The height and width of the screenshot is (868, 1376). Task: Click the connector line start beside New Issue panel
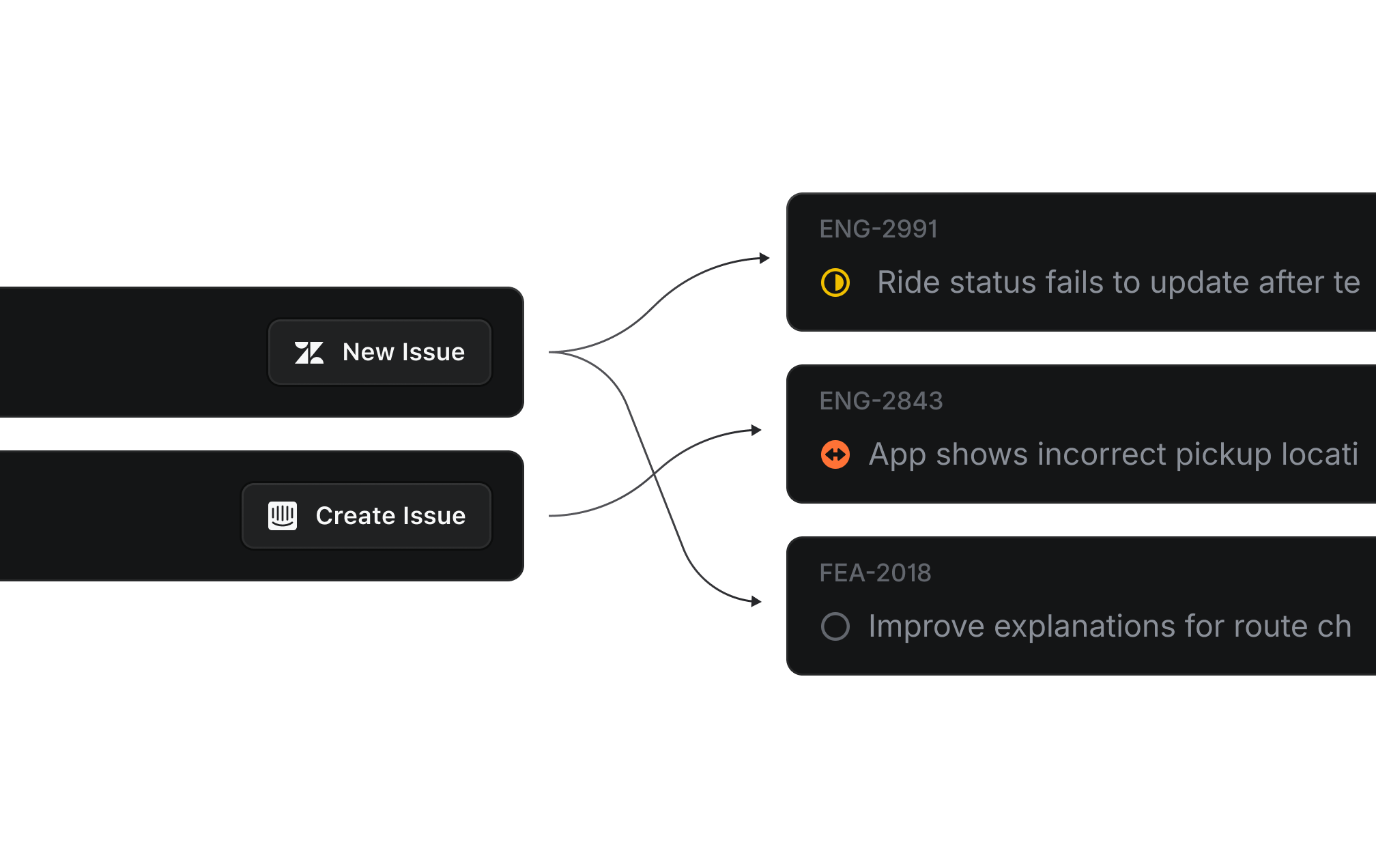[551, 352]
